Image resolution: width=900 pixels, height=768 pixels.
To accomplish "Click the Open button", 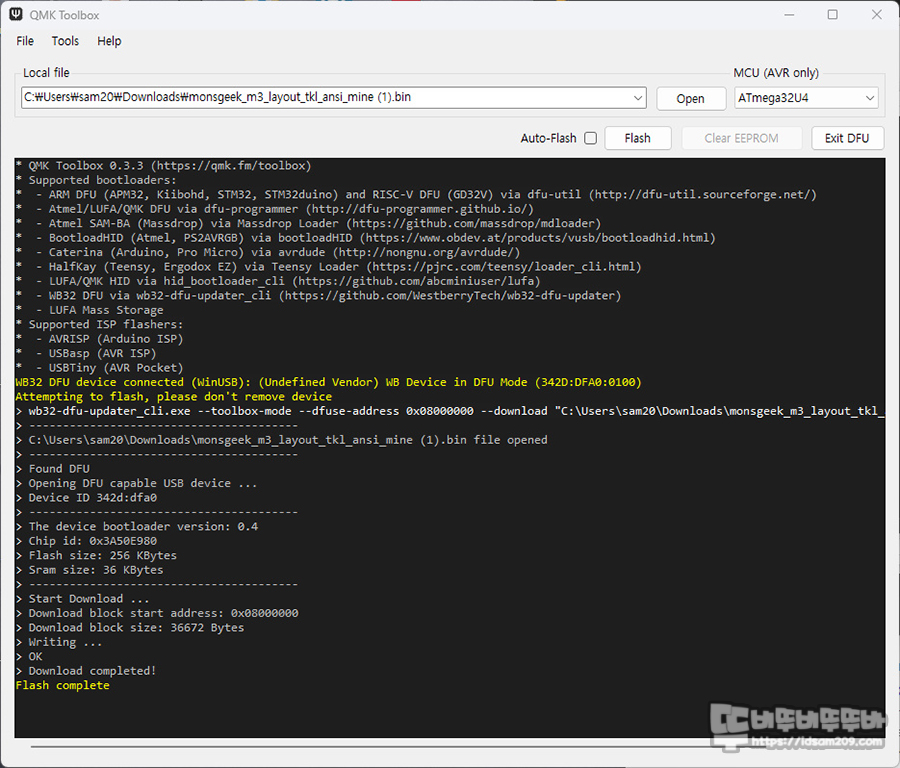I will click(690, 98).
